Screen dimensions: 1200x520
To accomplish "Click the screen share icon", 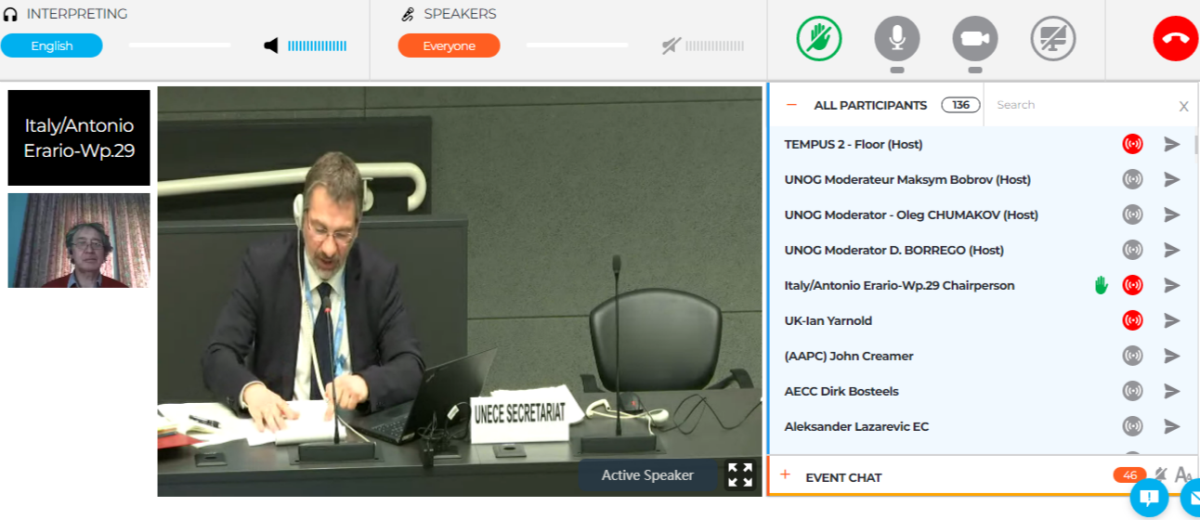I will pyautogui.click(x=1053, y=39).
